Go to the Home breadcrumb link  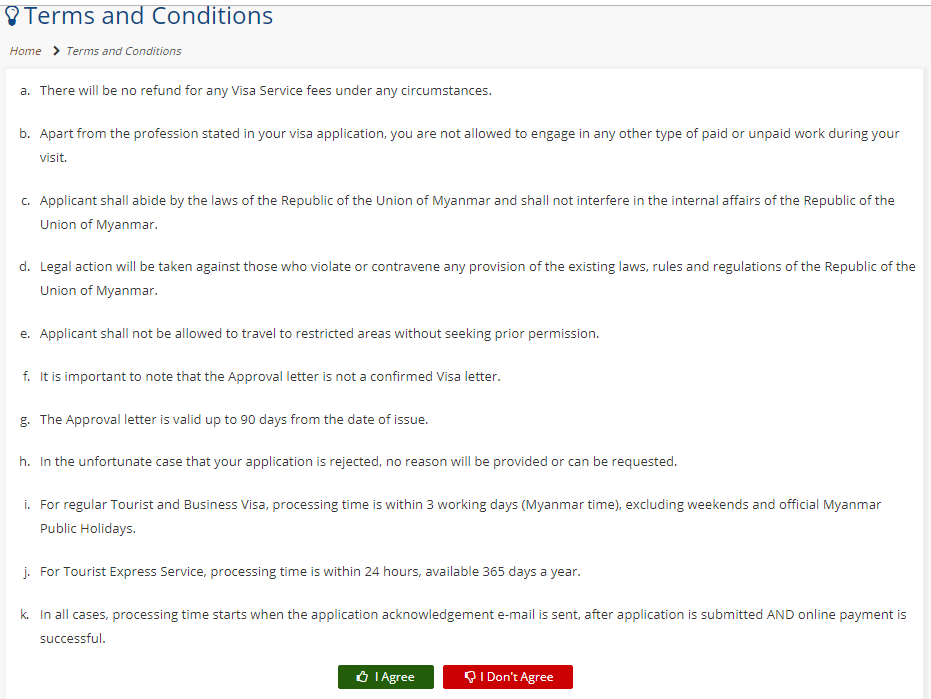26,51
